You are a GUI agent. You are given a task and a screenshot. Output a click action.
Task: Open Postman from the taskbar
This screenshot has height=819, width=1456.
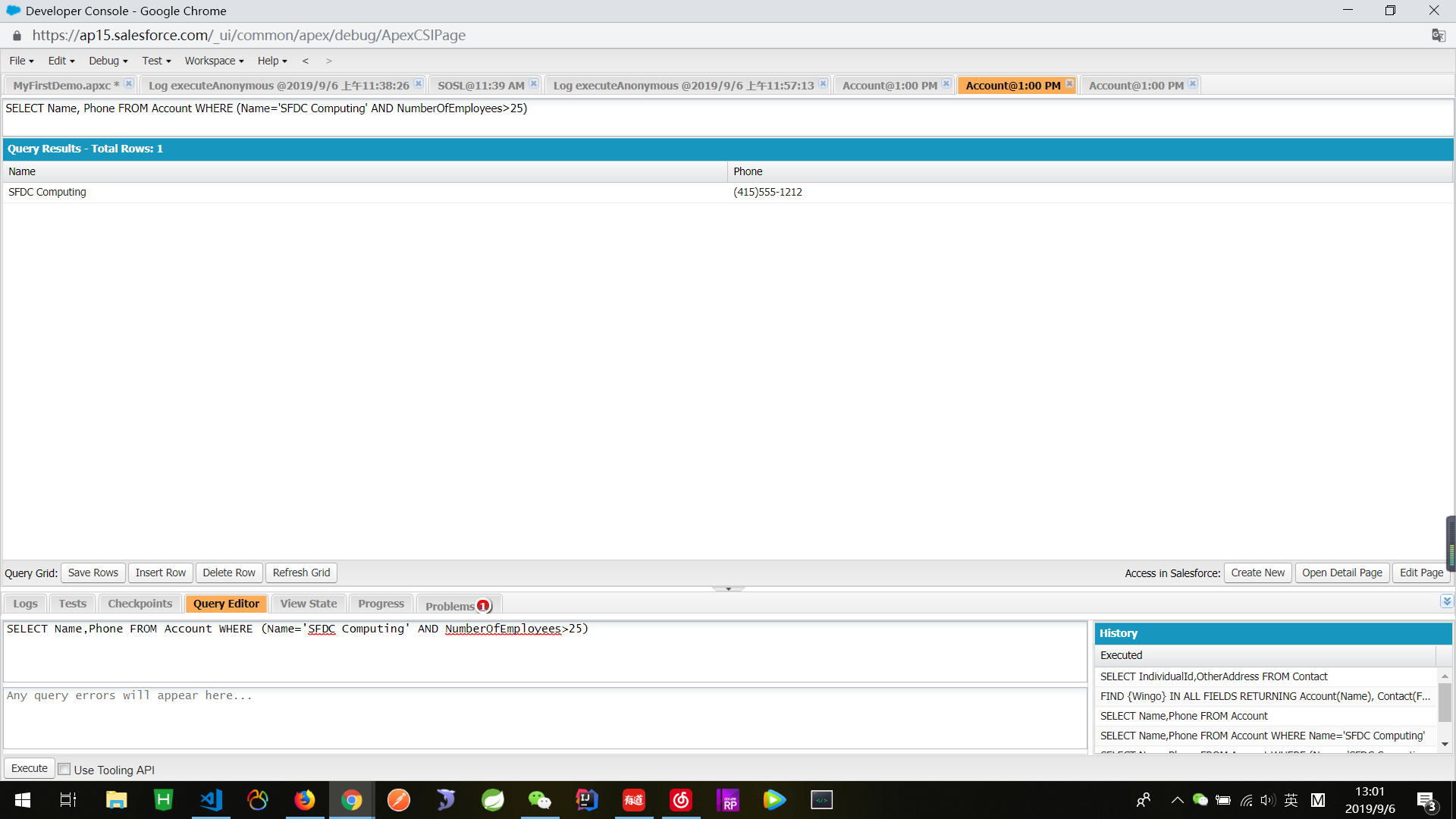pyautogui.click(x=398, y=800)
